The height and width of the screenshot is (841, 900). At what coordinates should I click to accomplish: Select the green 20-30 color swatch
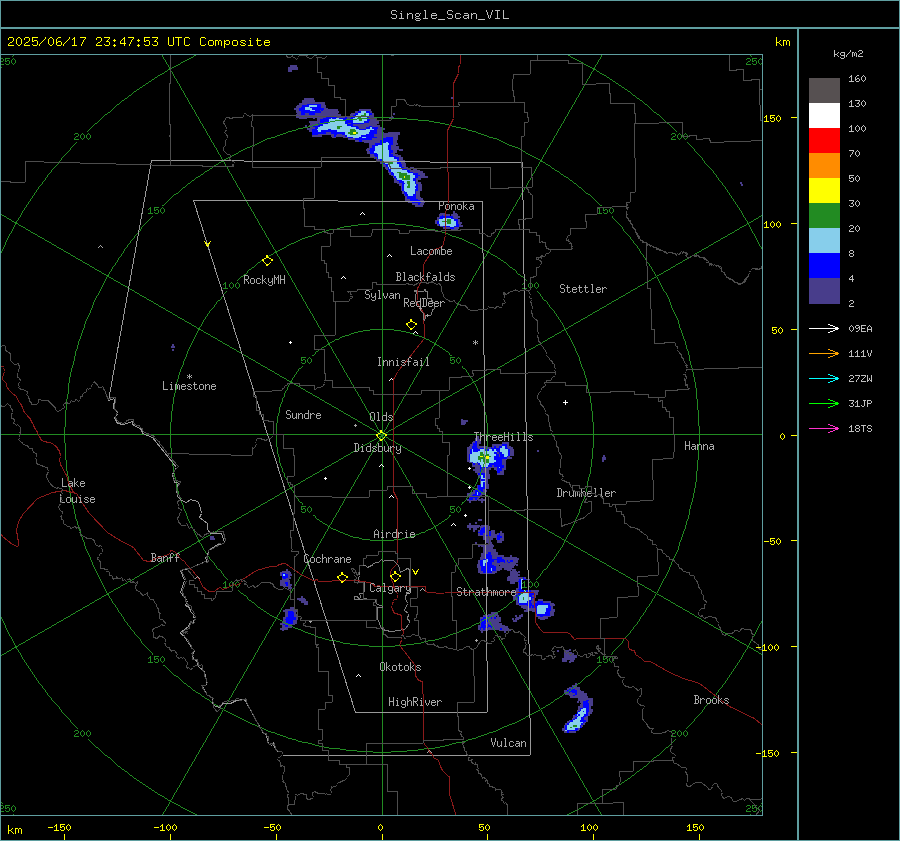pyautogui.click(x=824, y=216)
